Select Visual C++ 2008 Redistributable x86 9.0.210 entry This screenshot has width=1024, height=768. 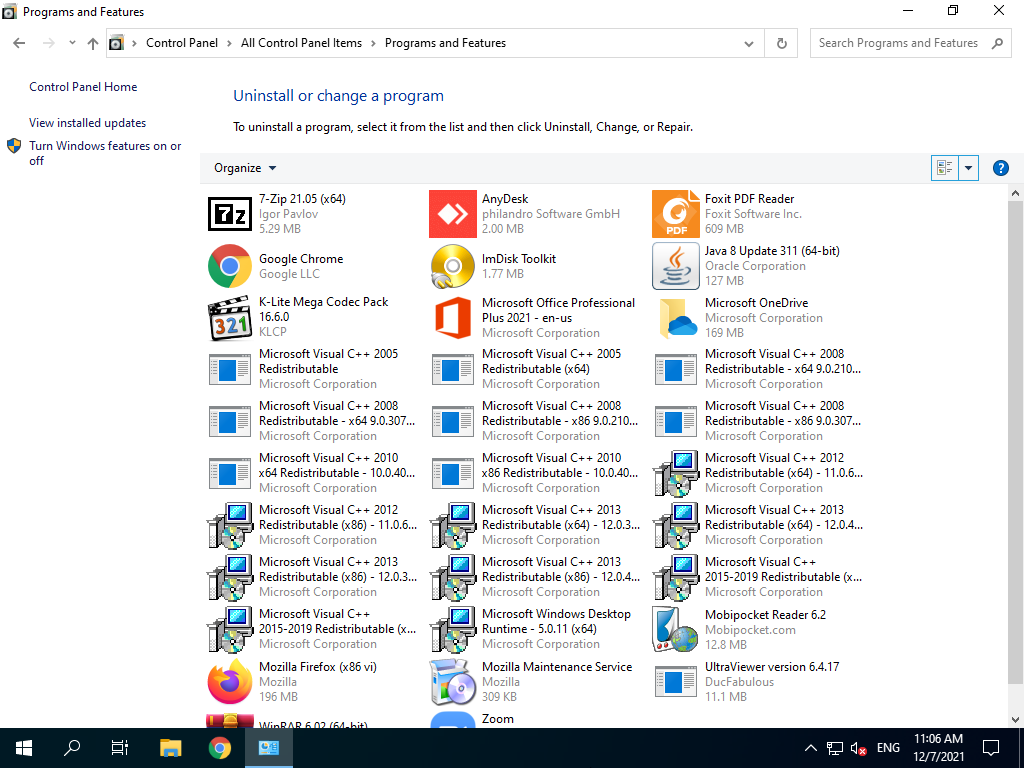click(536, 421)
